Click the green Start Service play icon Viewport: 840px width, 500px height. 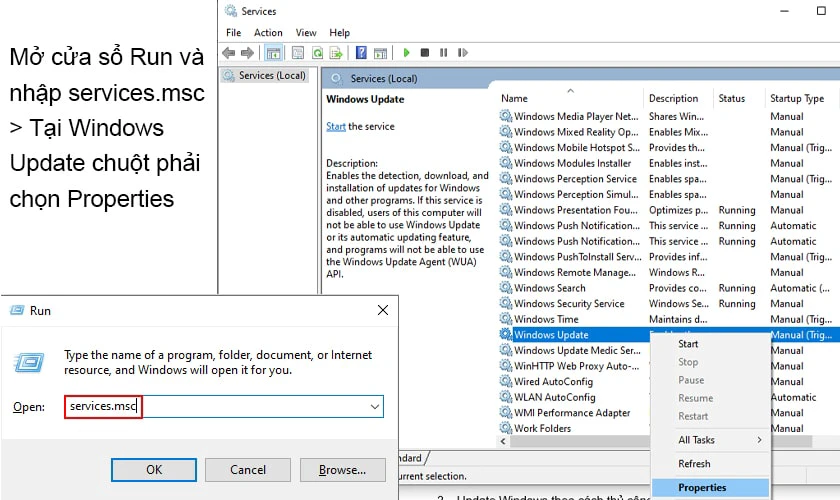(x=406, y=53)
